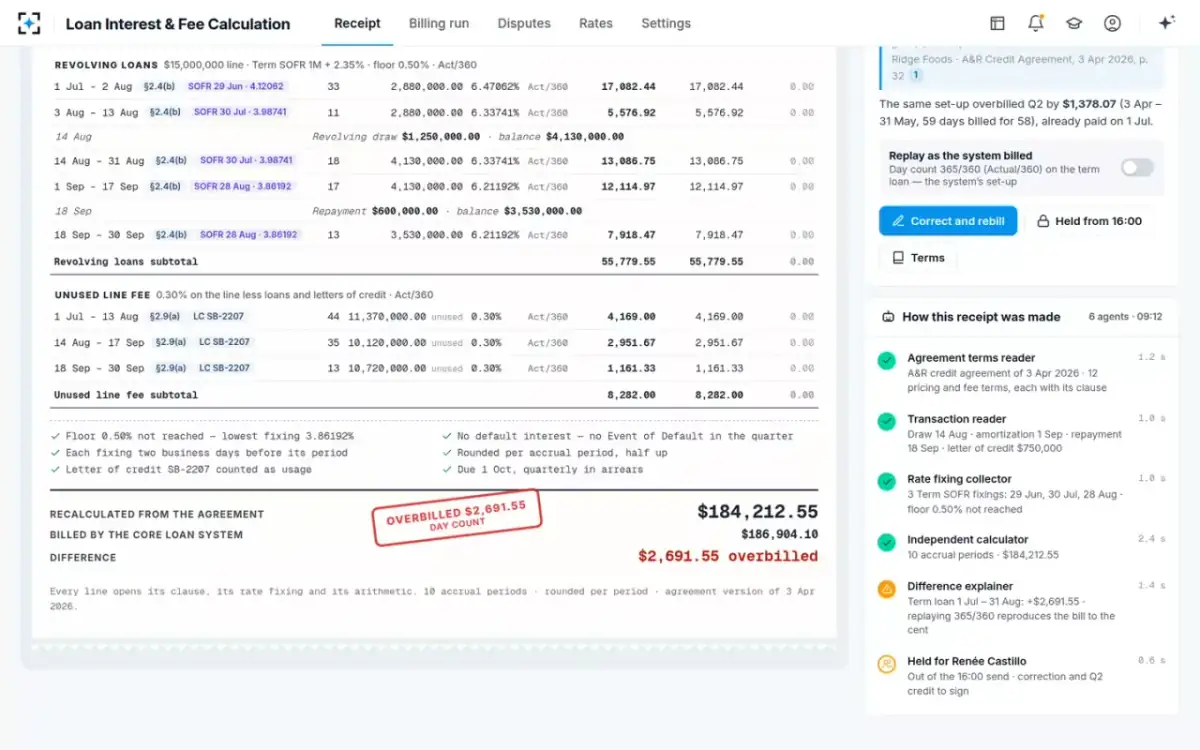
Task: Click green check icon for Independent calculator
Action: [886, 542]
